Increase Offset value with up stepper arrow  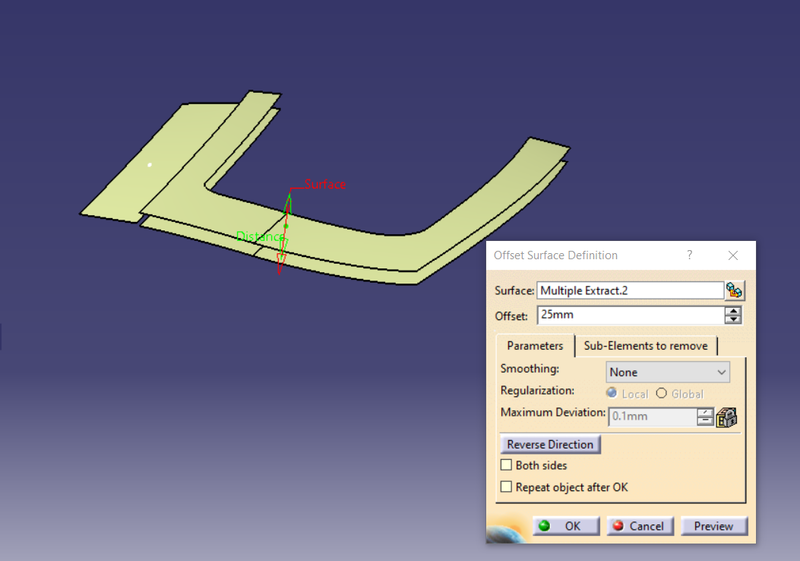(734, 311)
